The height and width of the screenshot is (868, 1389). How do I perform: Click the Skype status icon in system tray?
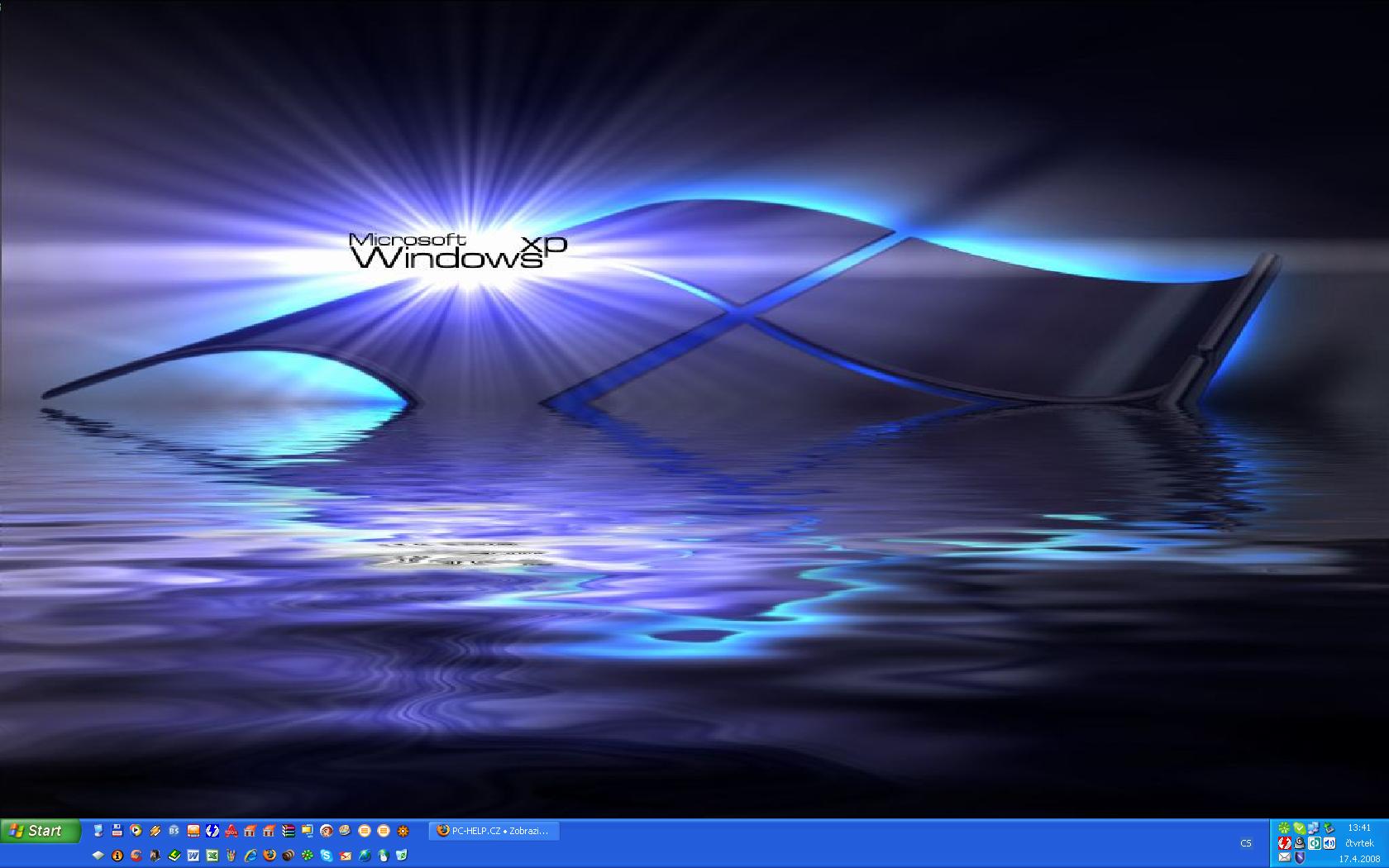1300,828
